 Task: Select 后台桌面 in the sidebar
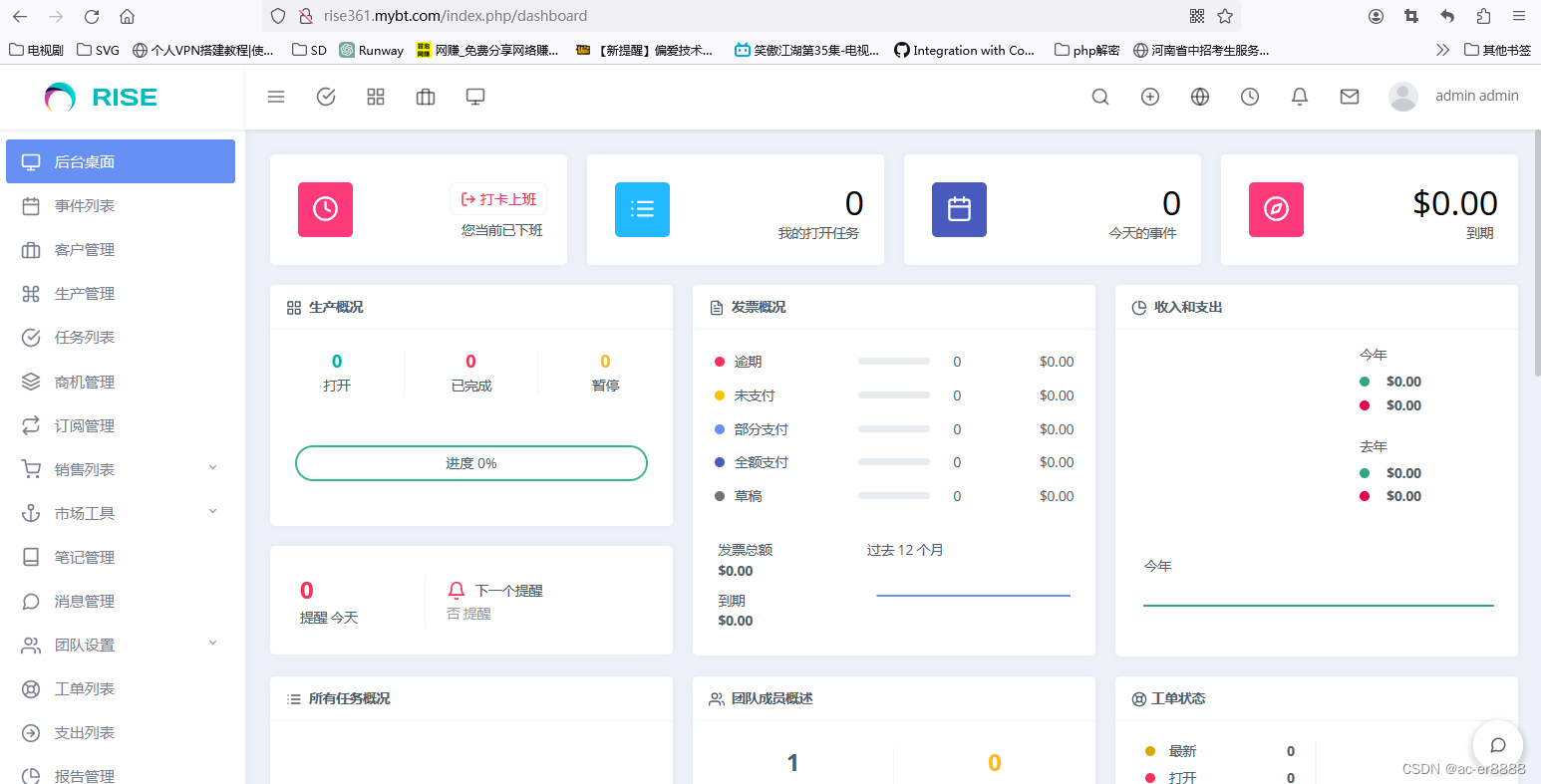tap(121, 161)
